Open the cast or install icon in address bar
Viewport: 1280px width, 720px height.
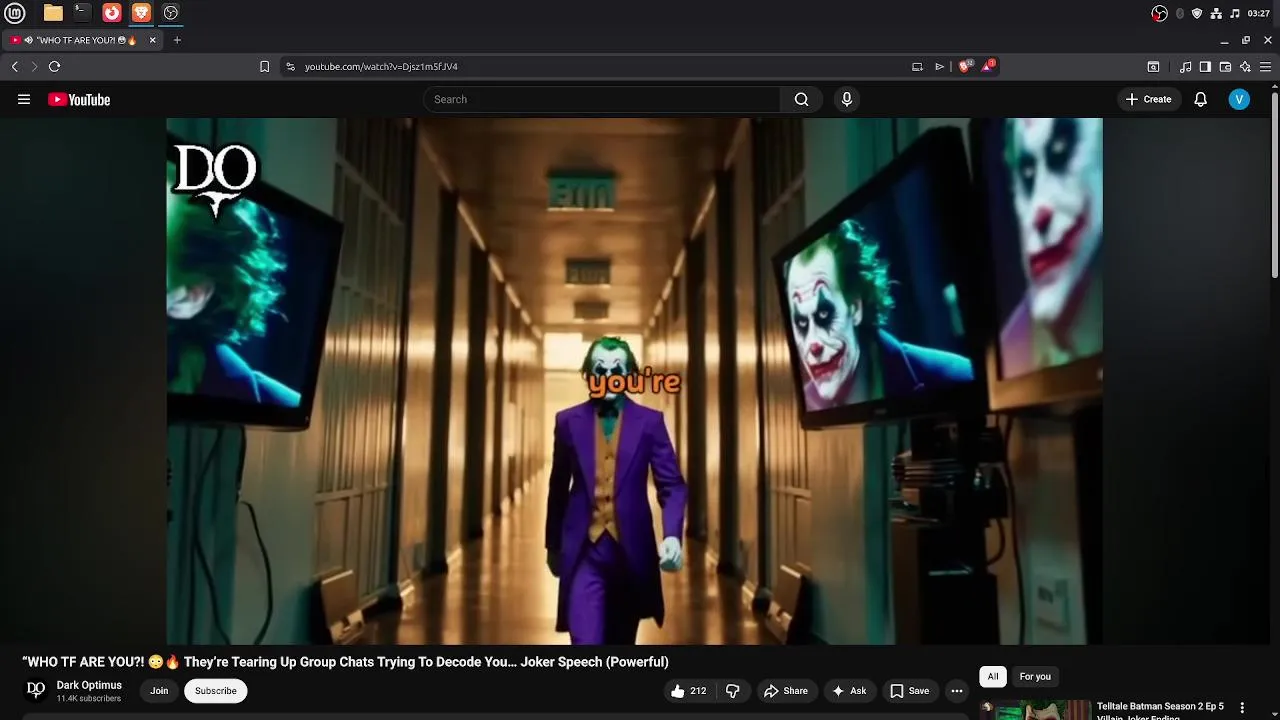pos(917,66)
